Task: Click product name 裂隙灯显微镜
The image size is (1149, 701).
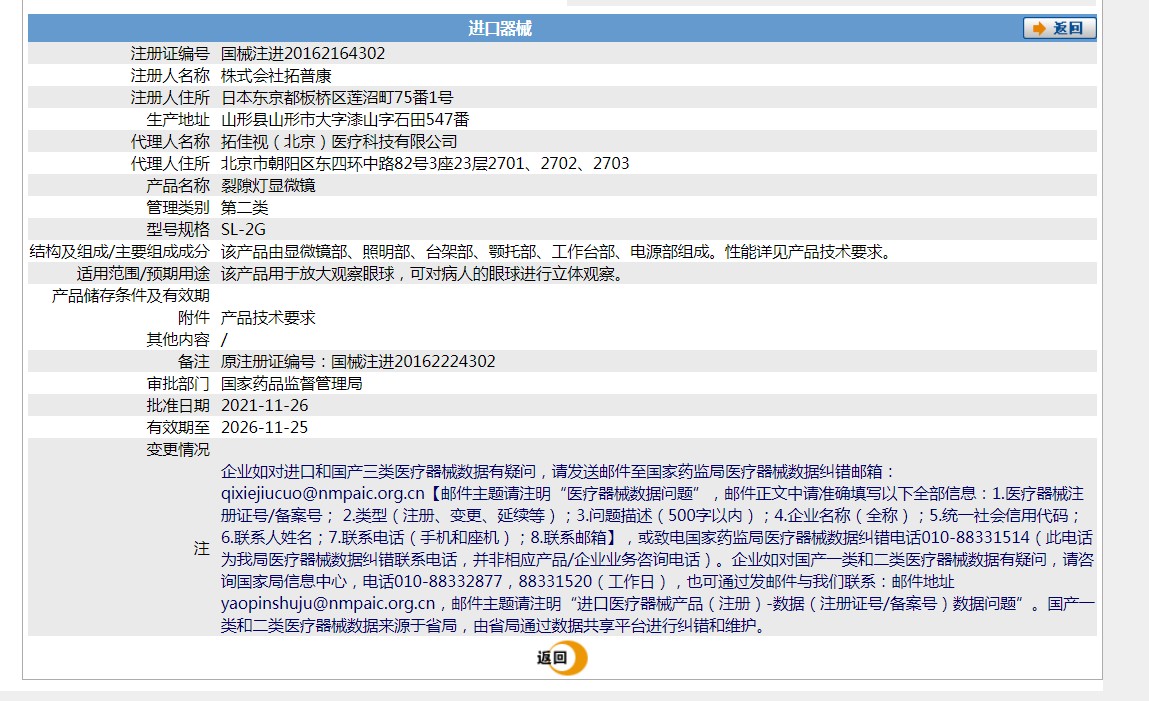Action: [267, 186]
